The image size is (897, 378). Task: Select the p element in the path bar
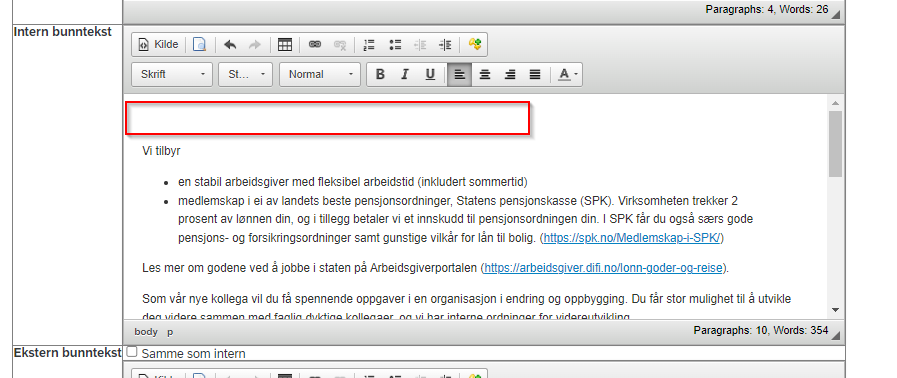[170, 332]
